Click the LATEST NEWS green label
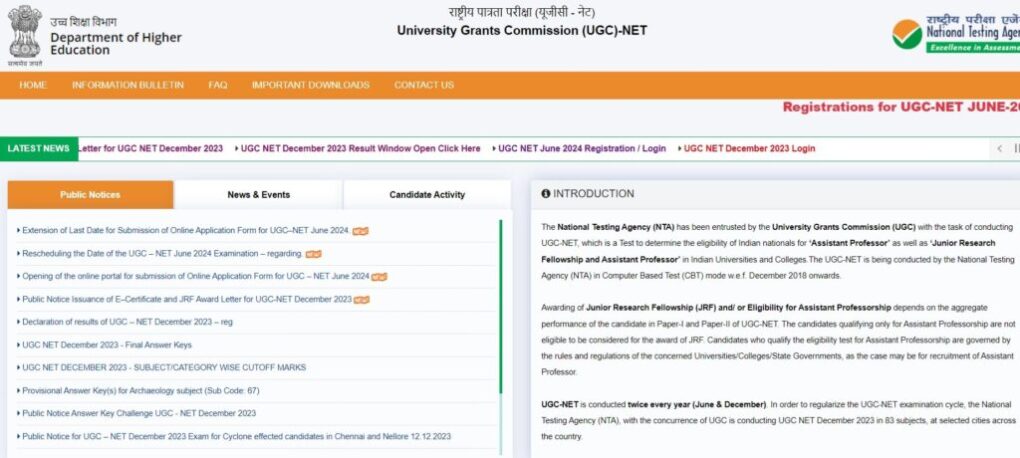Screen dimensions: 1020x458 coord(39,148)
